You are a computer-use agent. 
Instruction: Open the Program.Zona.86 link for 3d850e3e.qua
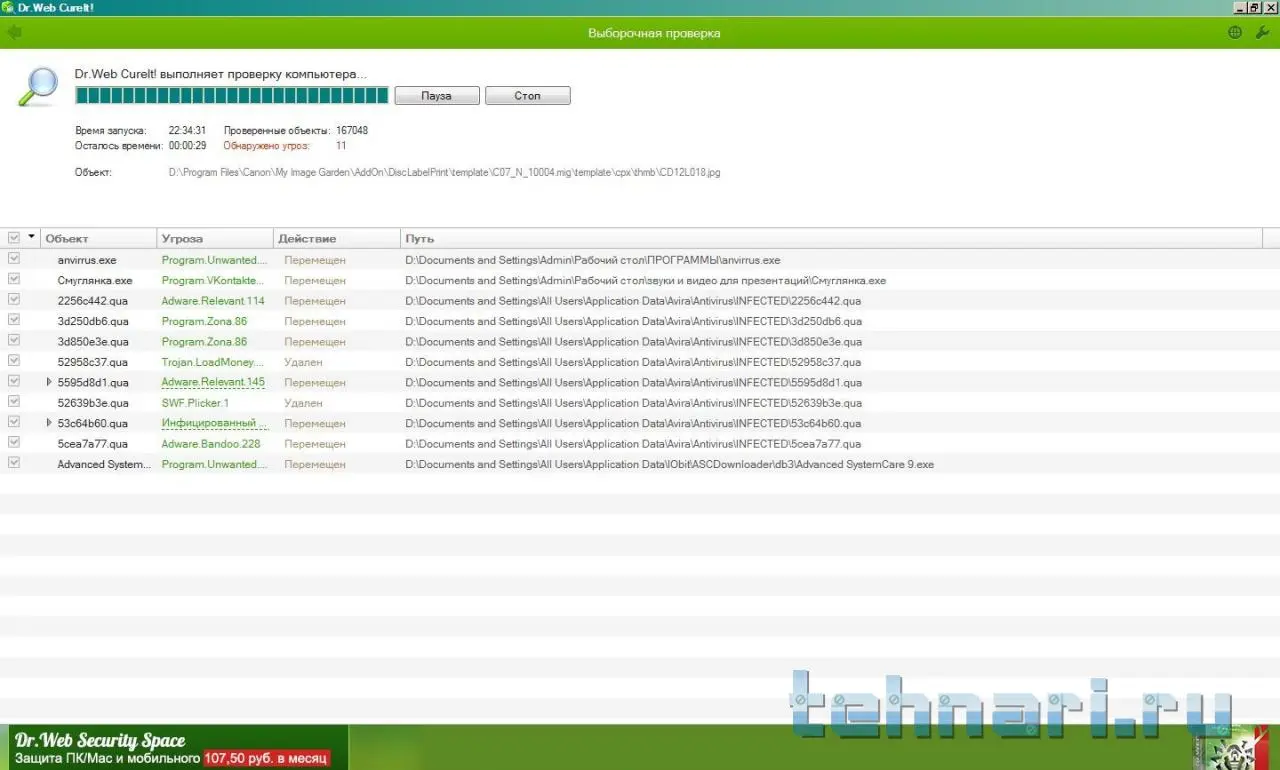(x=204, y=342)
